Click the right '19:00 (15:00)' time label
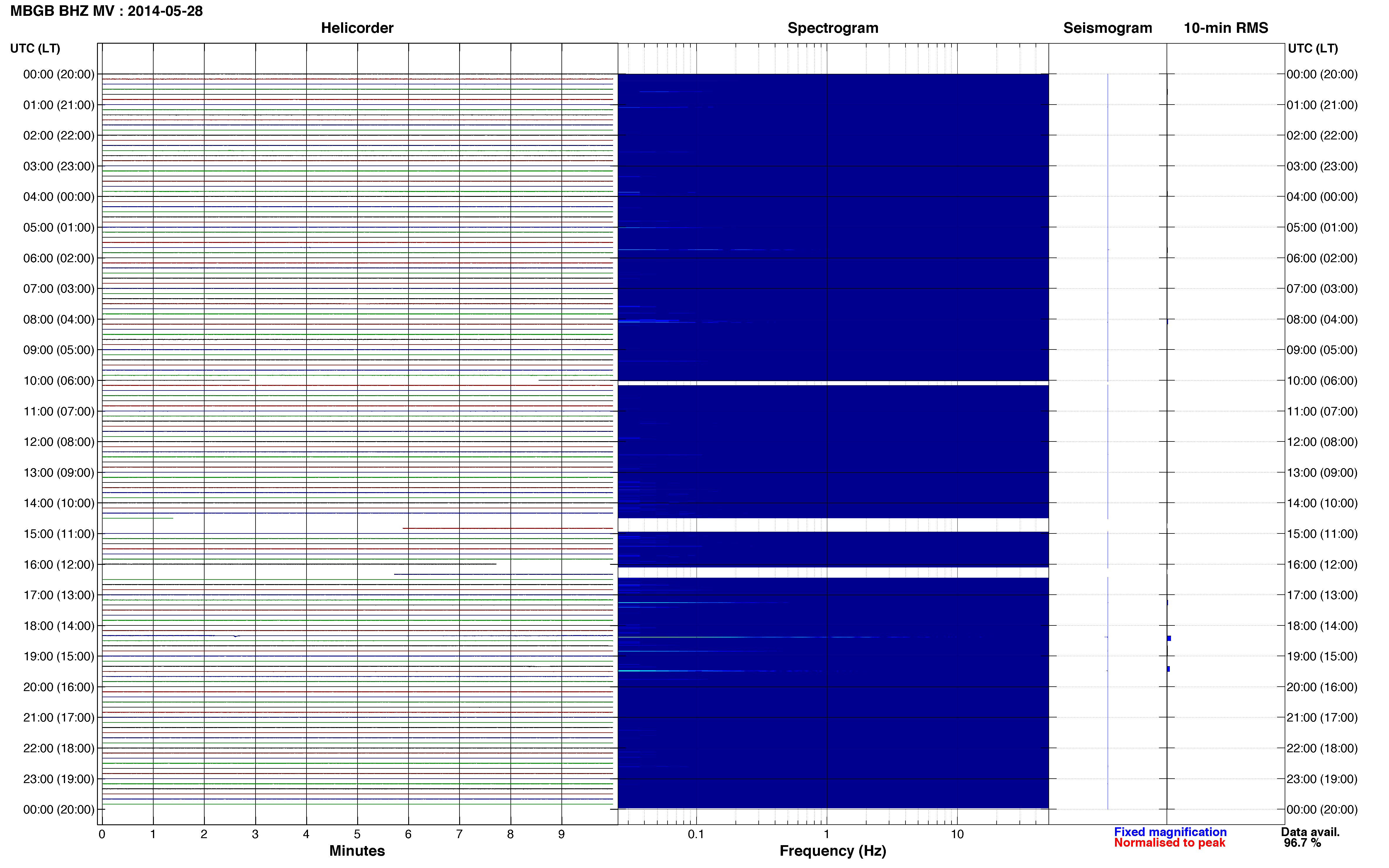This screenshot has width=1389, height=868. pos(1322,656)
